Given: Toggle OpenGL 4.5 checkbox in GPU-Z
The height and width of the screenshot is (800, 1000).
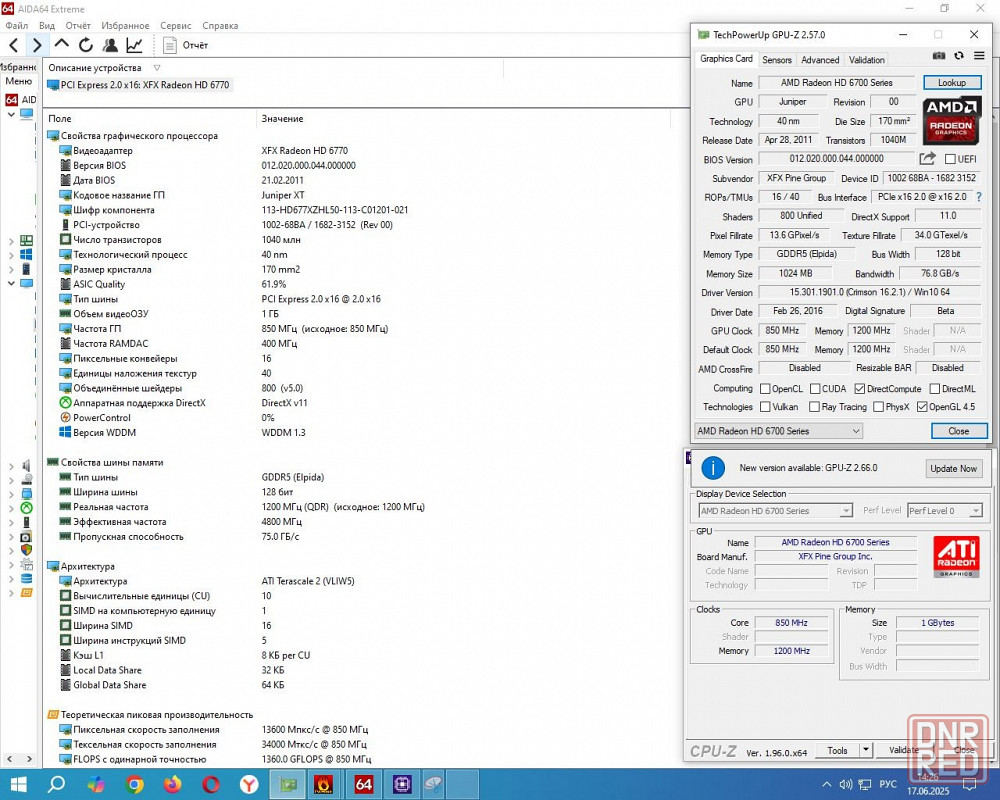Looking at the screenshot, I should tap(922, 406).
